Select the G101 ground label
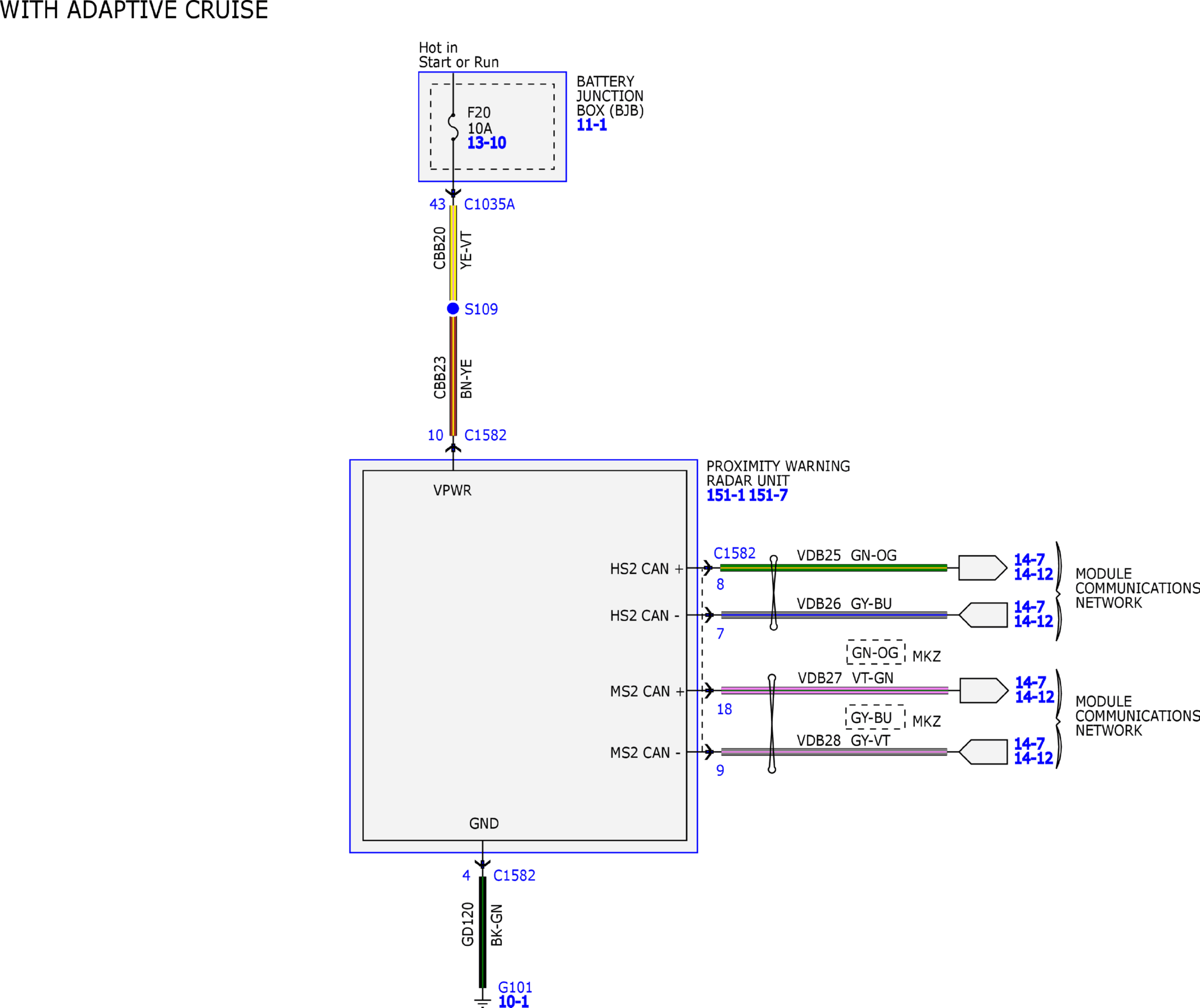 click(x=515, y=987)
